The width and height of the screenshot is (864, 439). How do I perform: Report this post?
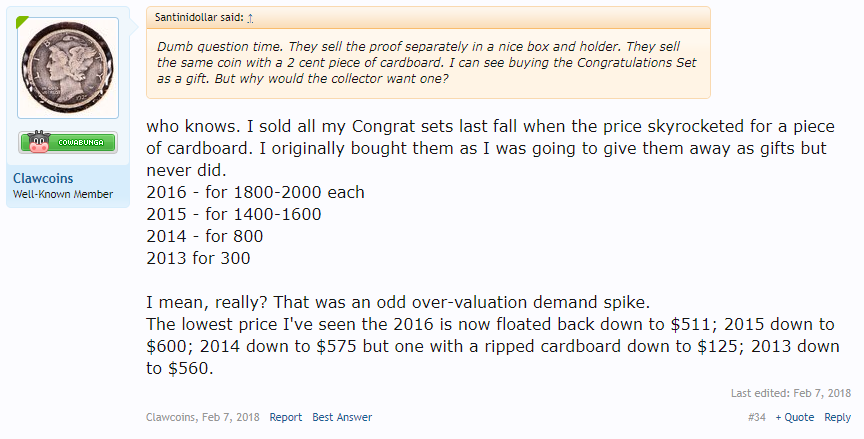(285, 417)
